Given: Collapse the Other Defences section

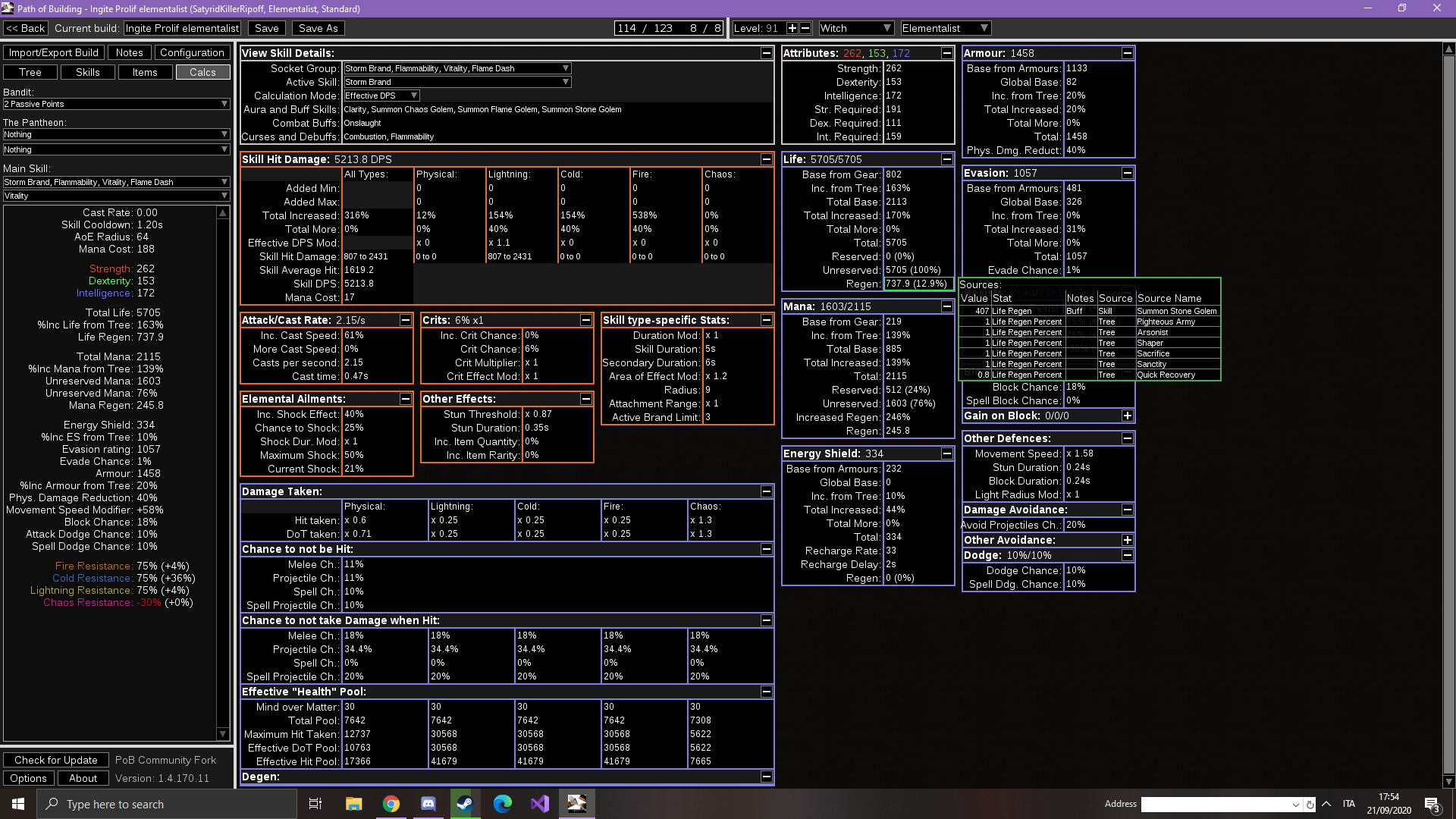Looking at the screenshot, I should [1128, 438].
